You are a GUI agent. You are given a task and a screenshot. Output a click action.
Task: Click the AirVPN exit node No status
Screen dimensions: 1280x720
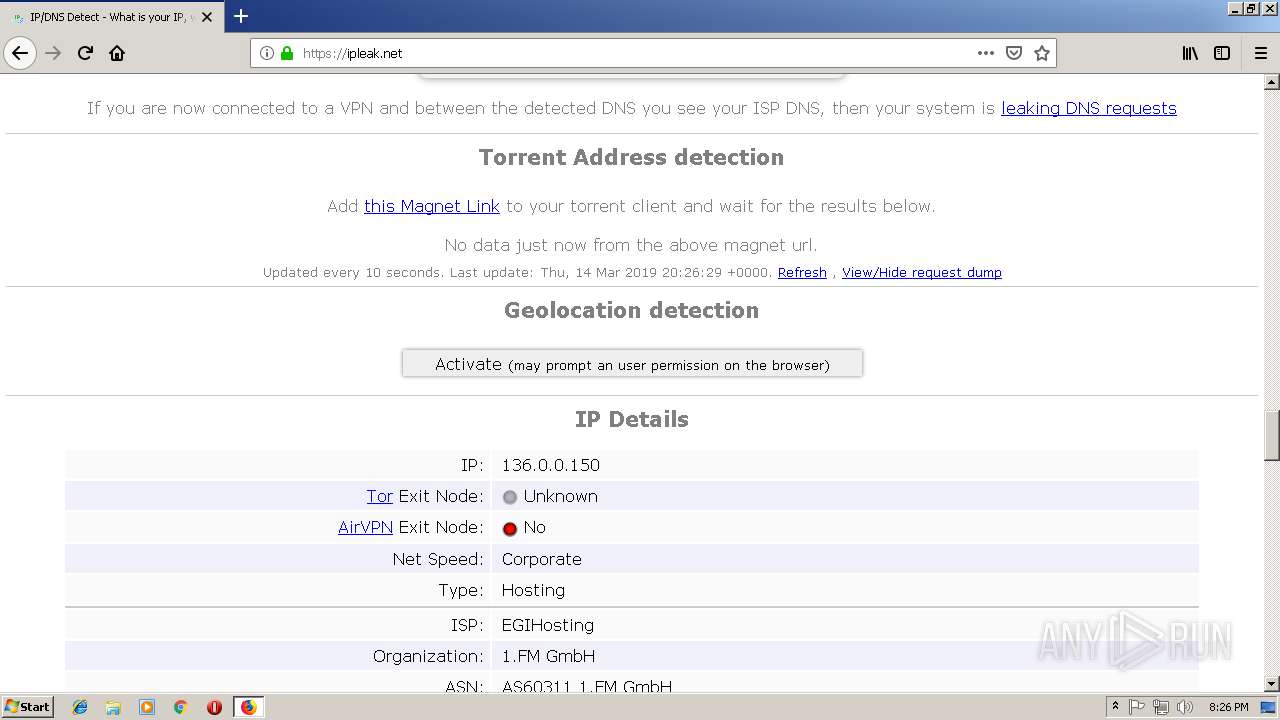click(x=524, y=527)
